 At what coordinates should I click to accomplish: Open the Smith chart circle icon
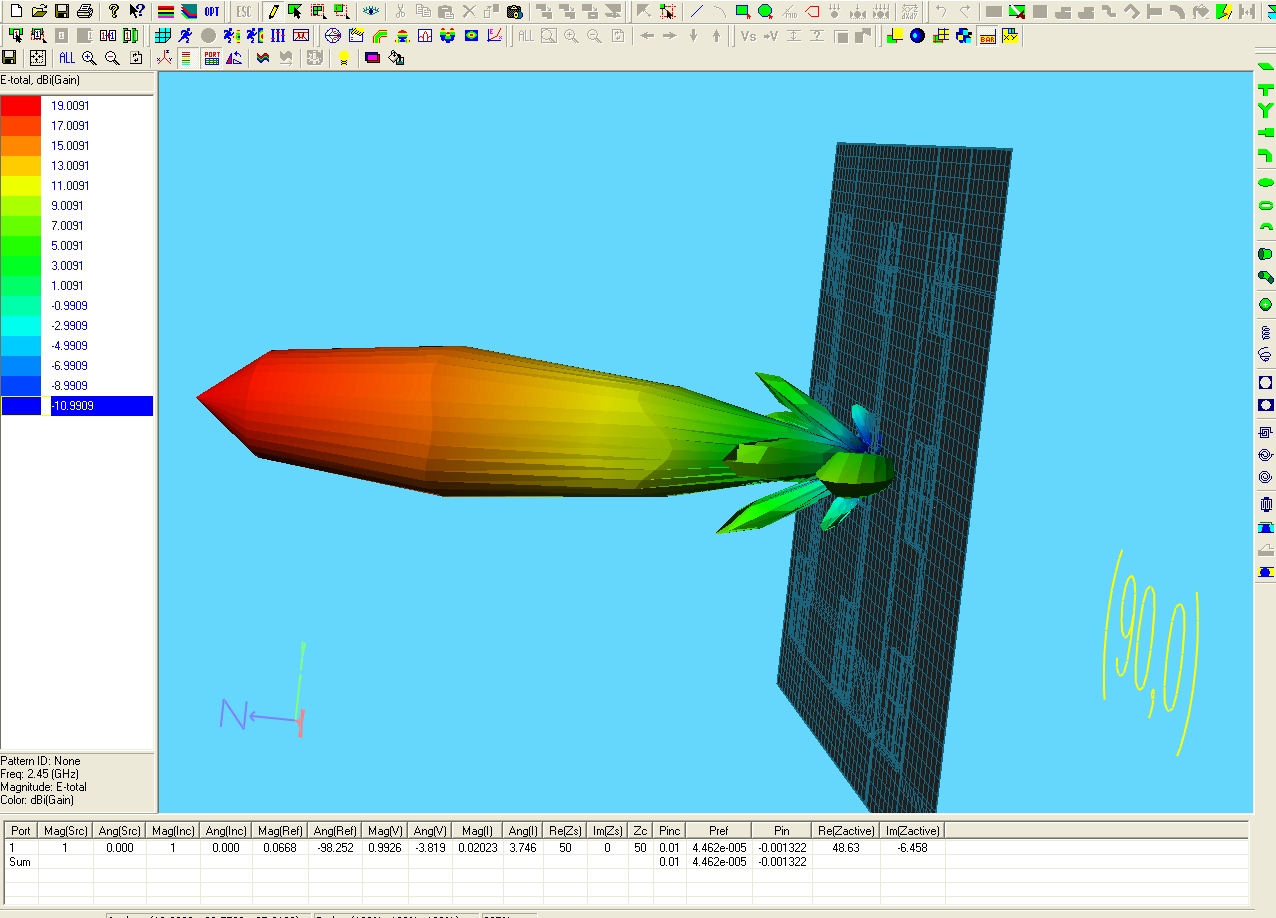pyautogui.click(x=333, y=35)
